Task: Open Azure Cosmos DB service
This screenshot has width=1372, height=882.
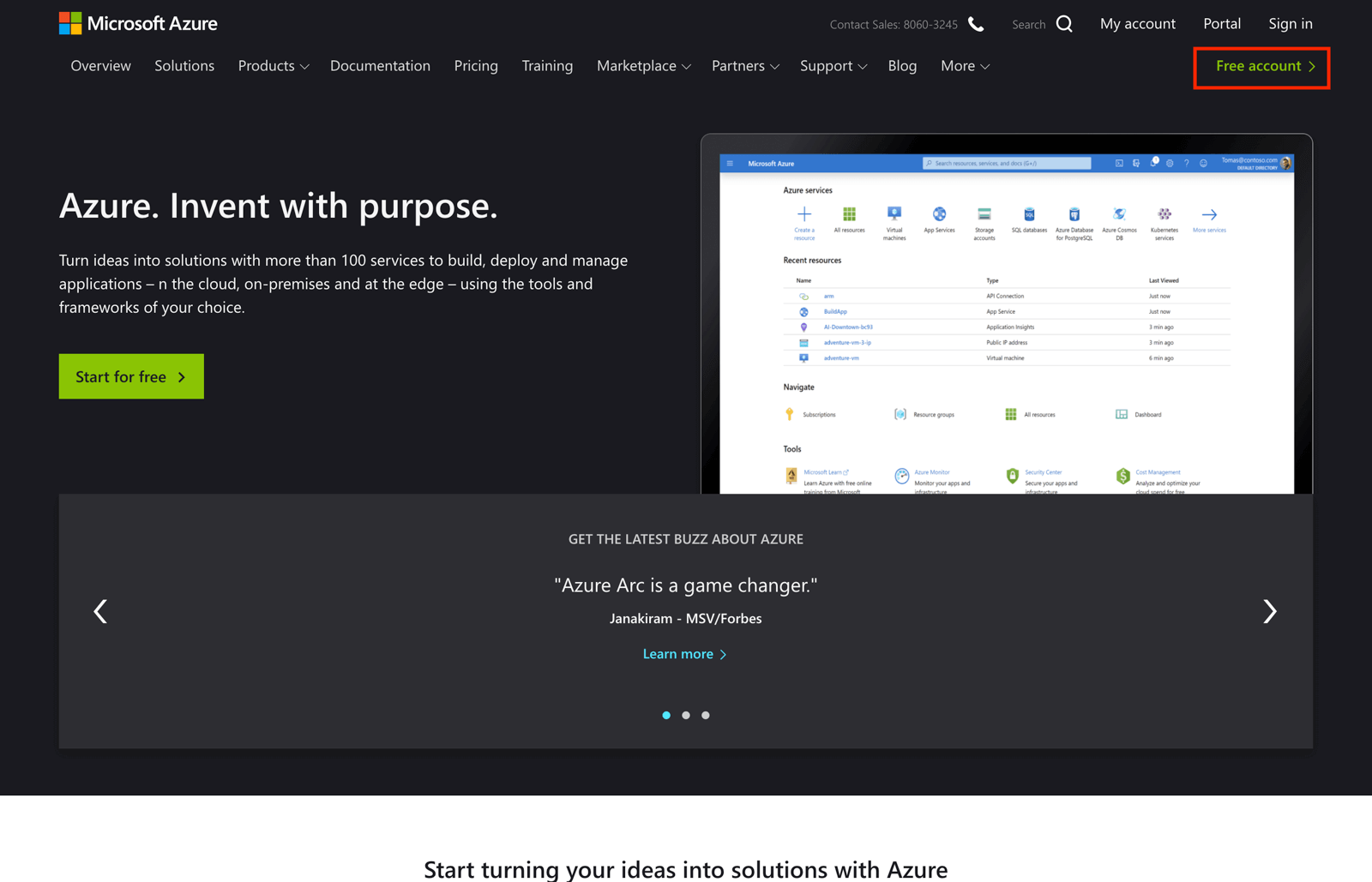Action: [x=1119, y=215]
